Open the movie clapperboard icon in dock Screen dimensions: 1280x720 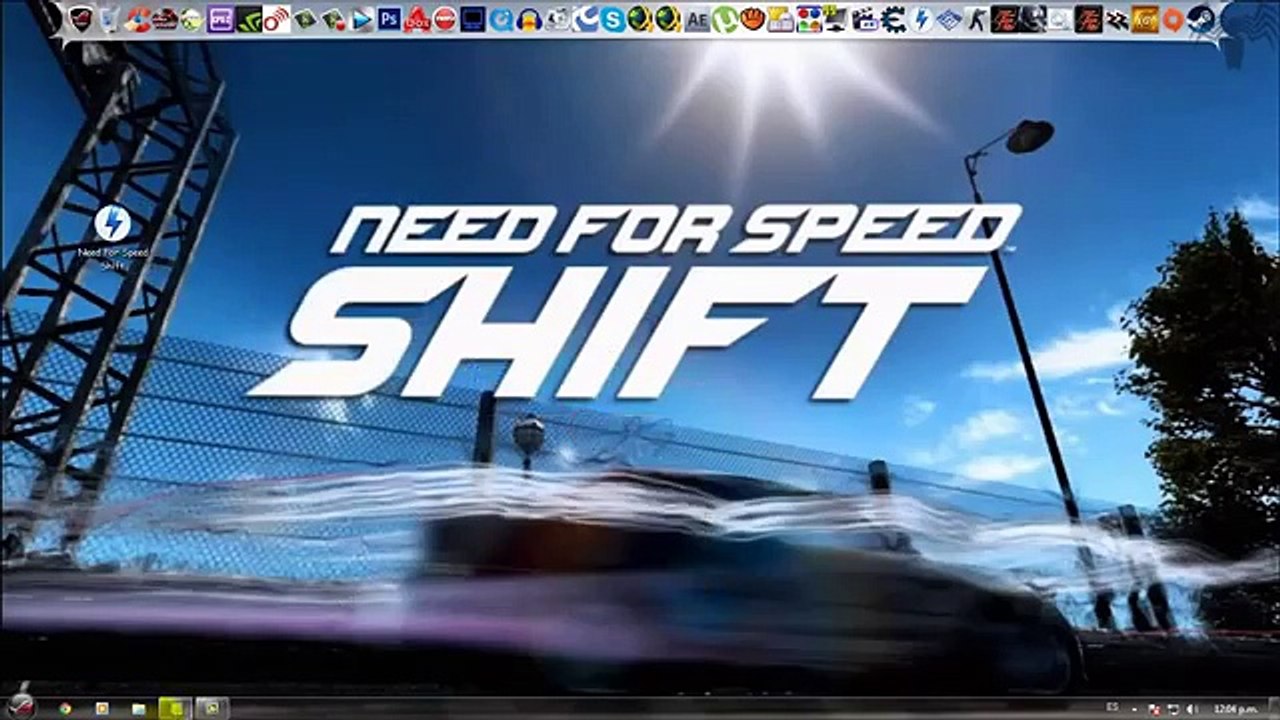click(865, 19)
